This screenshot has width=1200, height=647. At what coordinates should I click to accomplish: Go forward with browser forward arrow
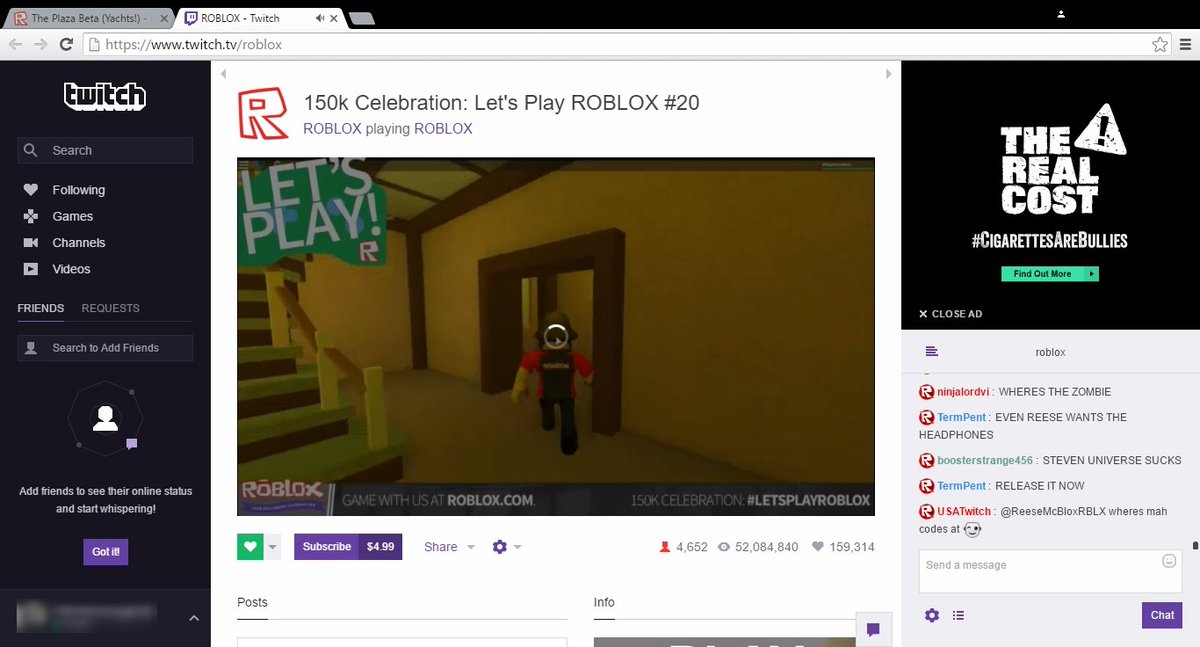[41, 44]
